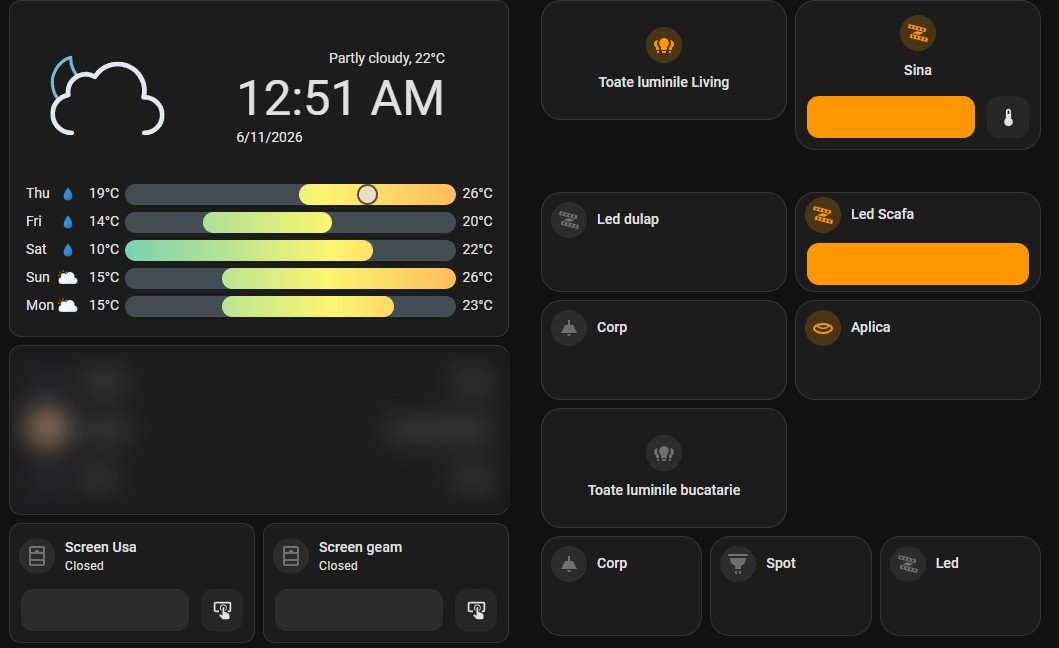Image resolution: width=1059 pixels, height=648 pixels.
Task: Click the Sina label
Action: click(x=917, y=70)
